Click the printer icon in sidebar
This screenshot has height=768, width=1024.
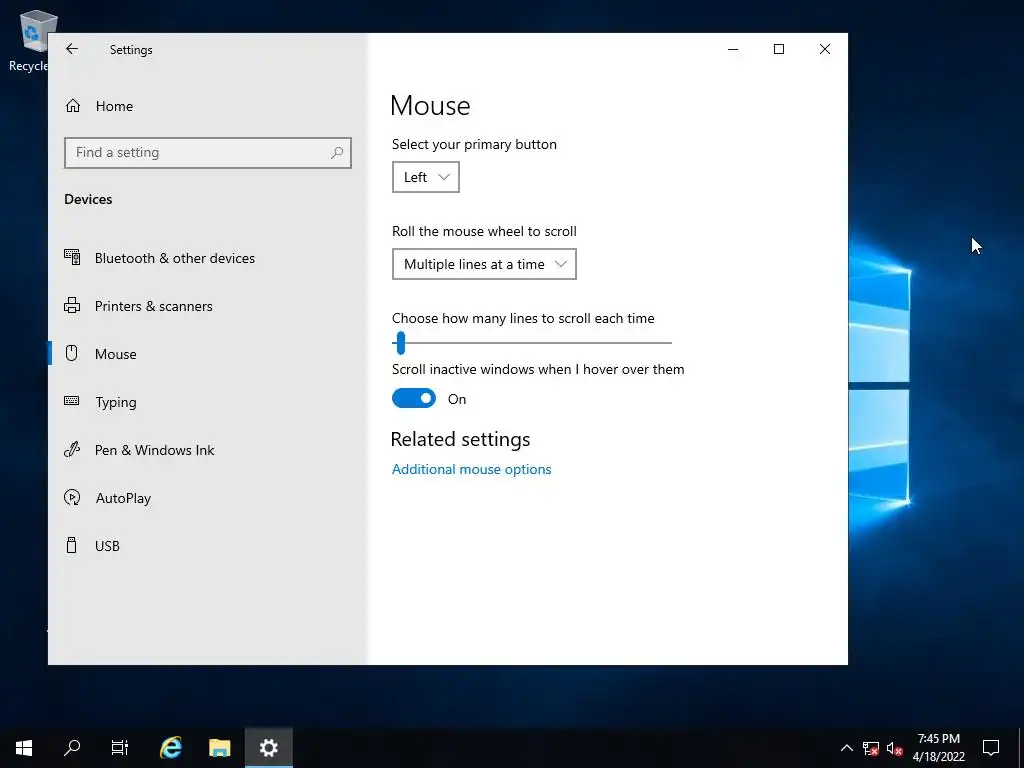coord(72,306)
